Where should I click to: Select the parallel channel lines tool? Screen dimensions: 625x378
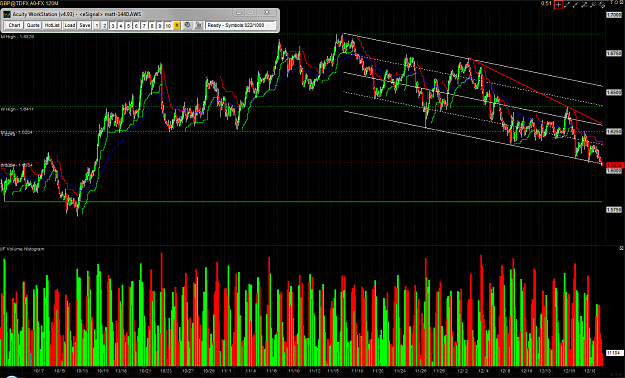click(602, 5)
